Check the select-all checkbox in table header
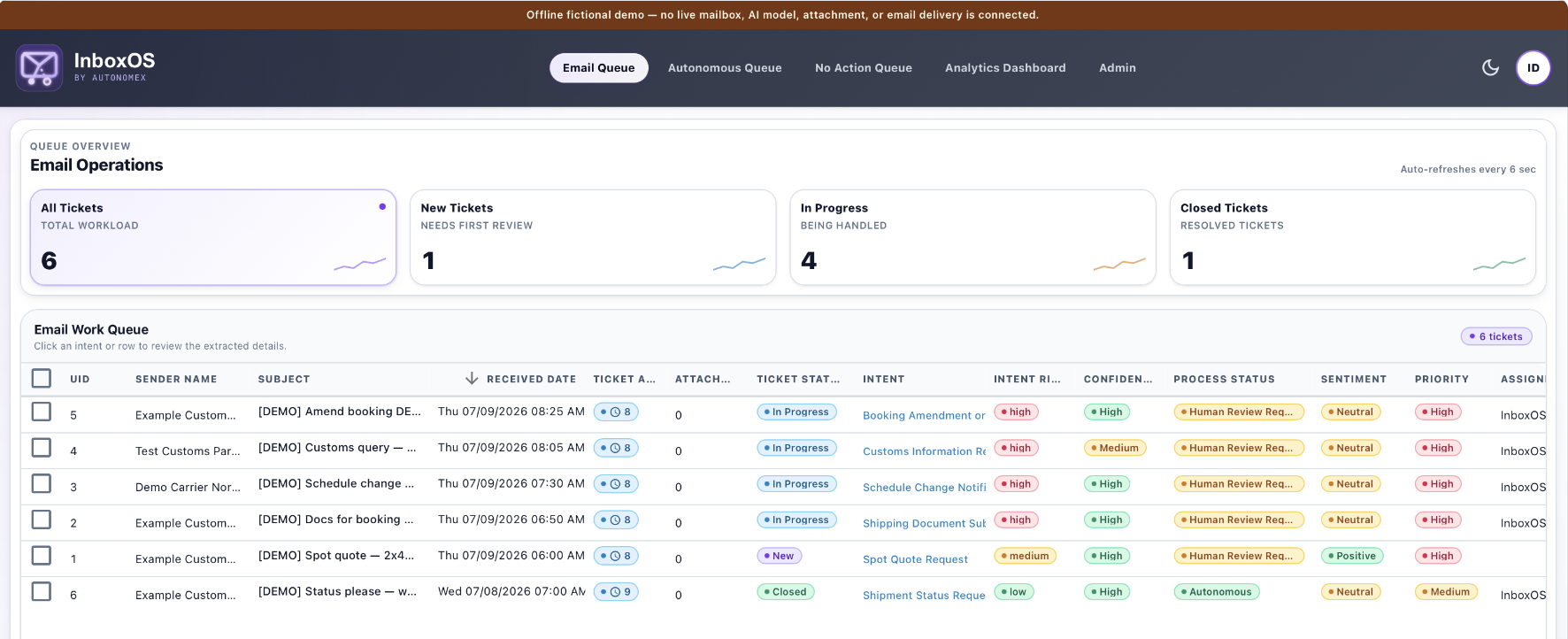 pyautogui.click(x=42, y=378)
